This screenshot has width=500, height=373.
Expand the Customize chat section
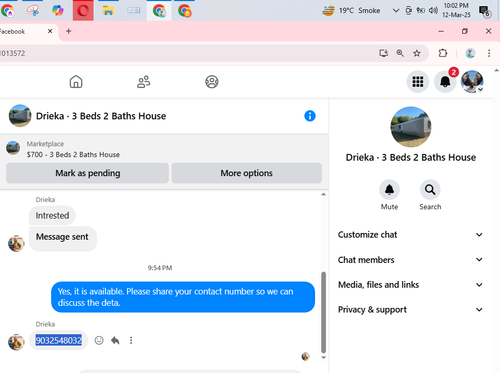click(x=410, y=235)
